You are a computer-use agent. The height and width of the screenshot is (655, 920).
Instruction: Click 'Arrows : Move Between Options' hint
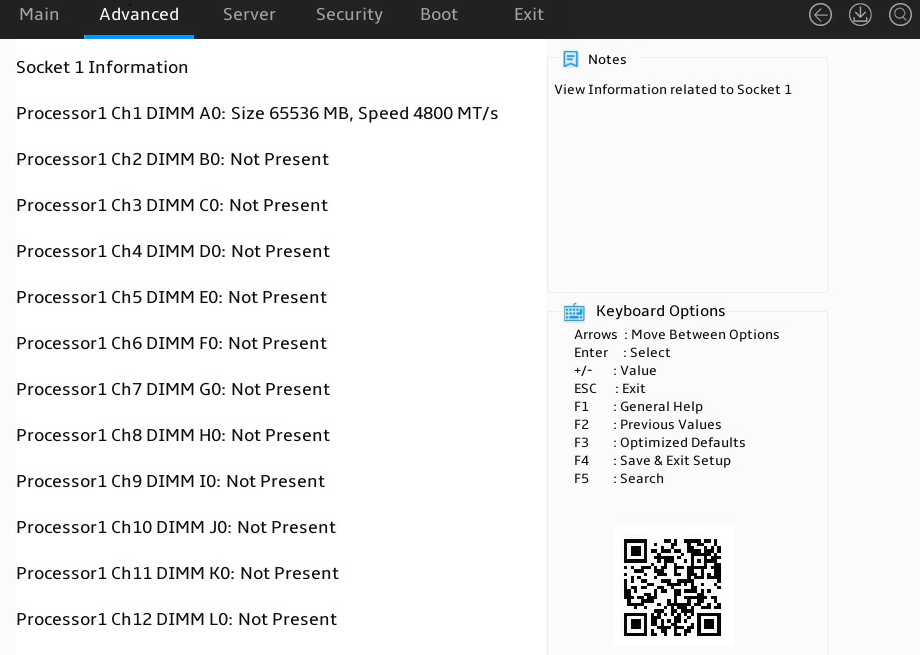tap(677, 335)
